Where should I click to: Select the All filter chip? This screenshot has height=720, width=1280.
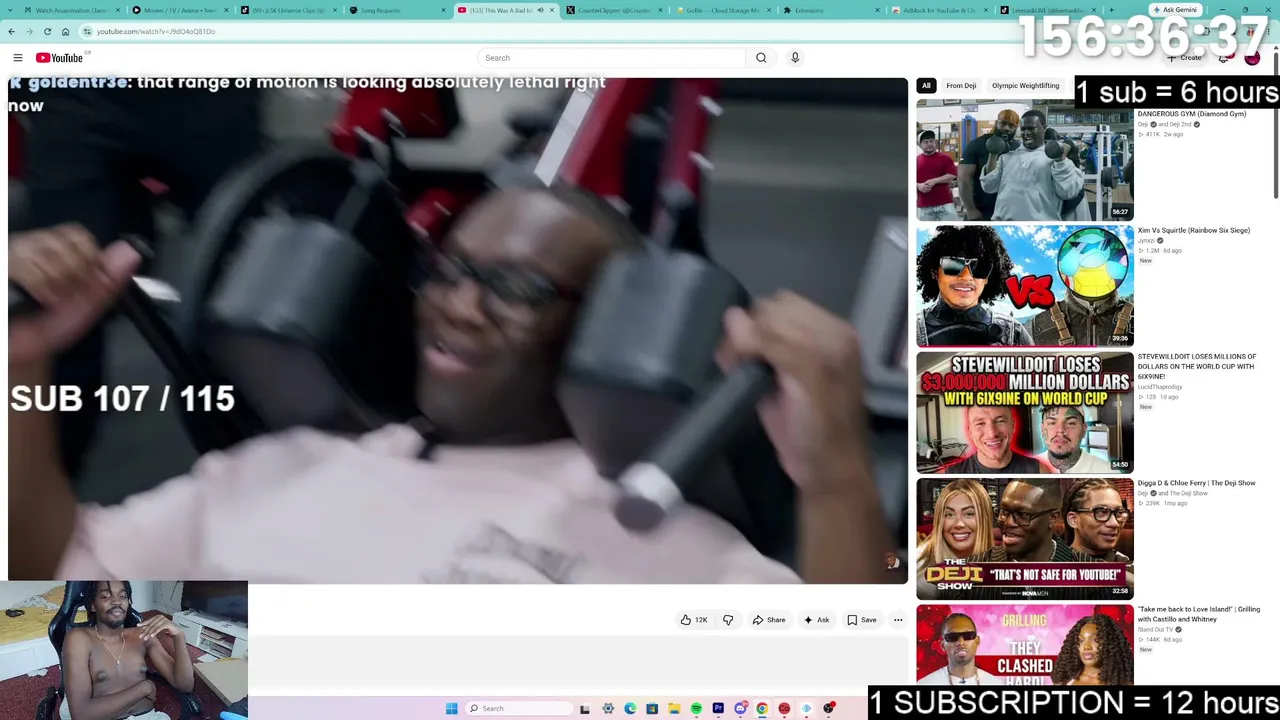[926, 86]
